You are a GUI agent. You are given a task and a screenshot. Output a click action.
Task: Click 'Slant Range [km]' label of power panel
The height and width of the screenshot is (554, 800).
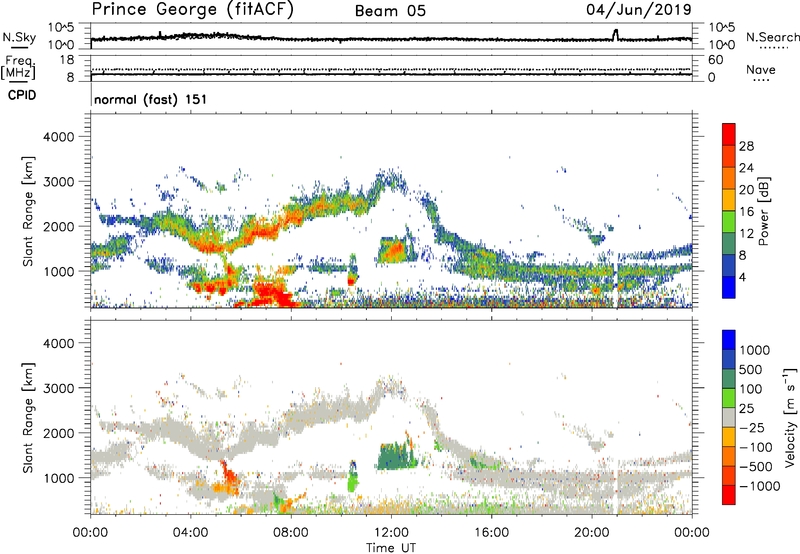(28, 211)
